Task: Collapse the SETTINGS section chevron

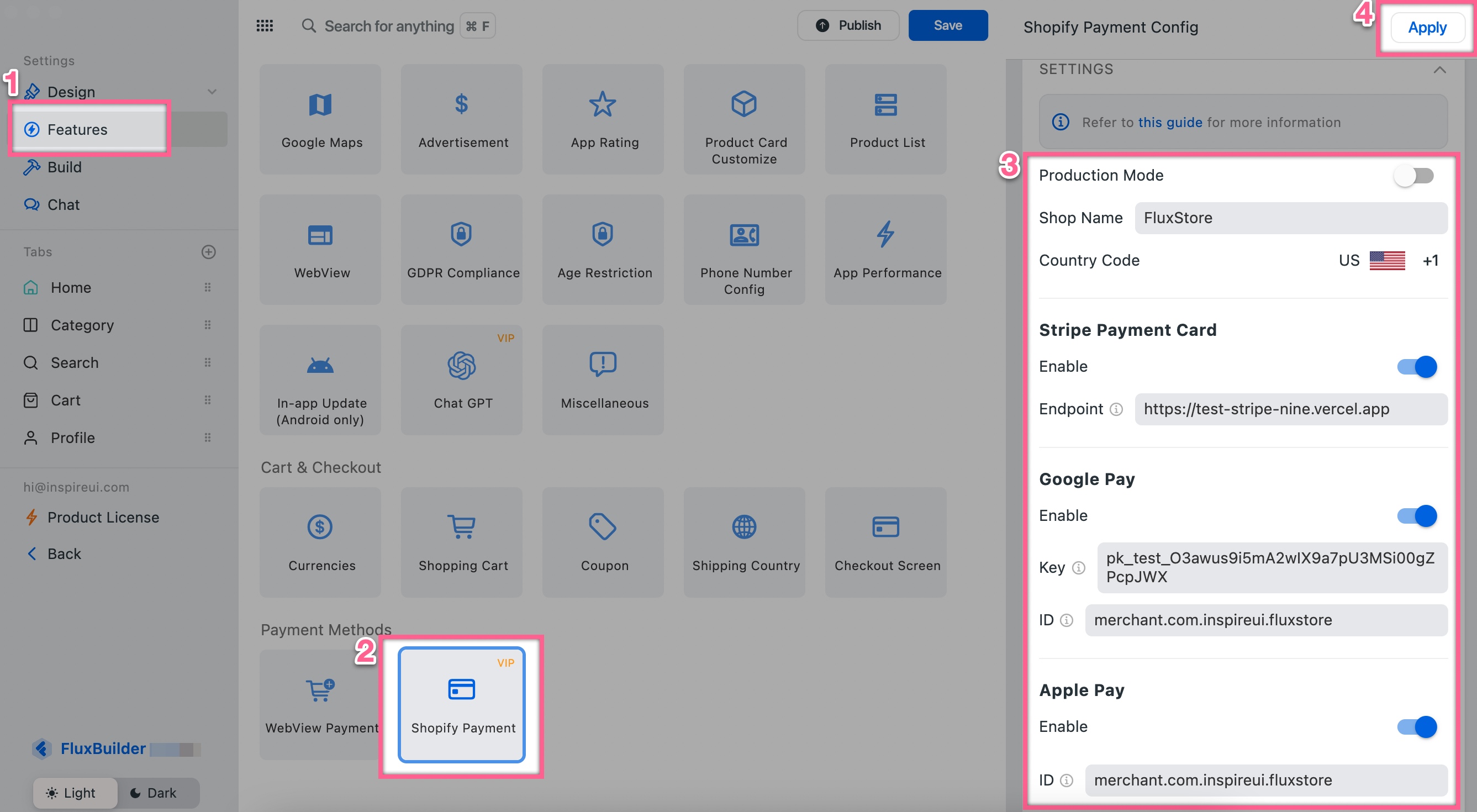Action: click(x=1439, y=70)
